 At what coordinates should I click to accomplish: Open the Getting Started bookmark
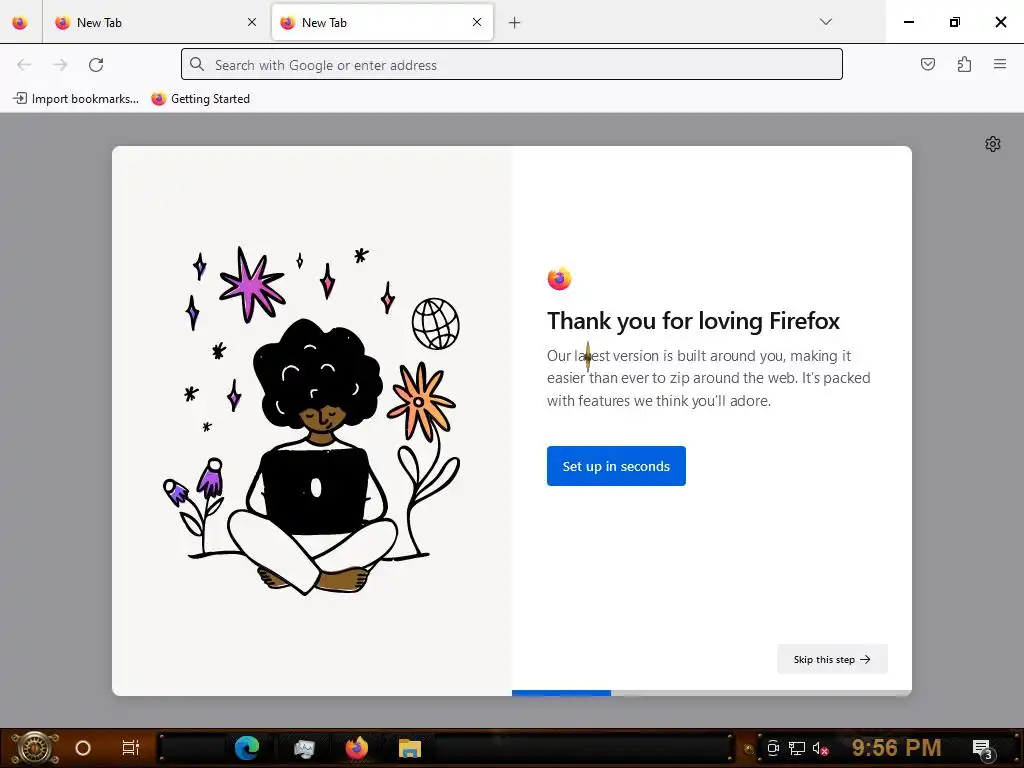tap(200, 99)
